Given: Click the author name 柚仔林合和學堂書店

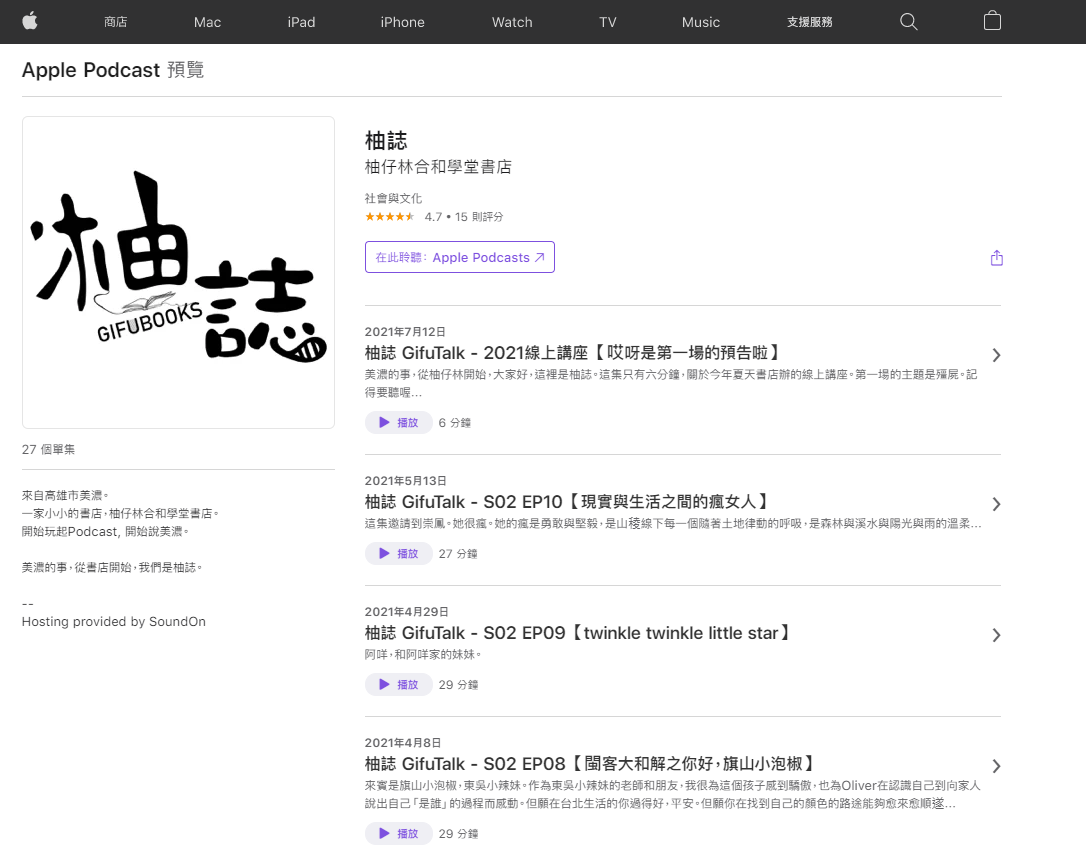Looking at the screenshot, I should 438,167.
